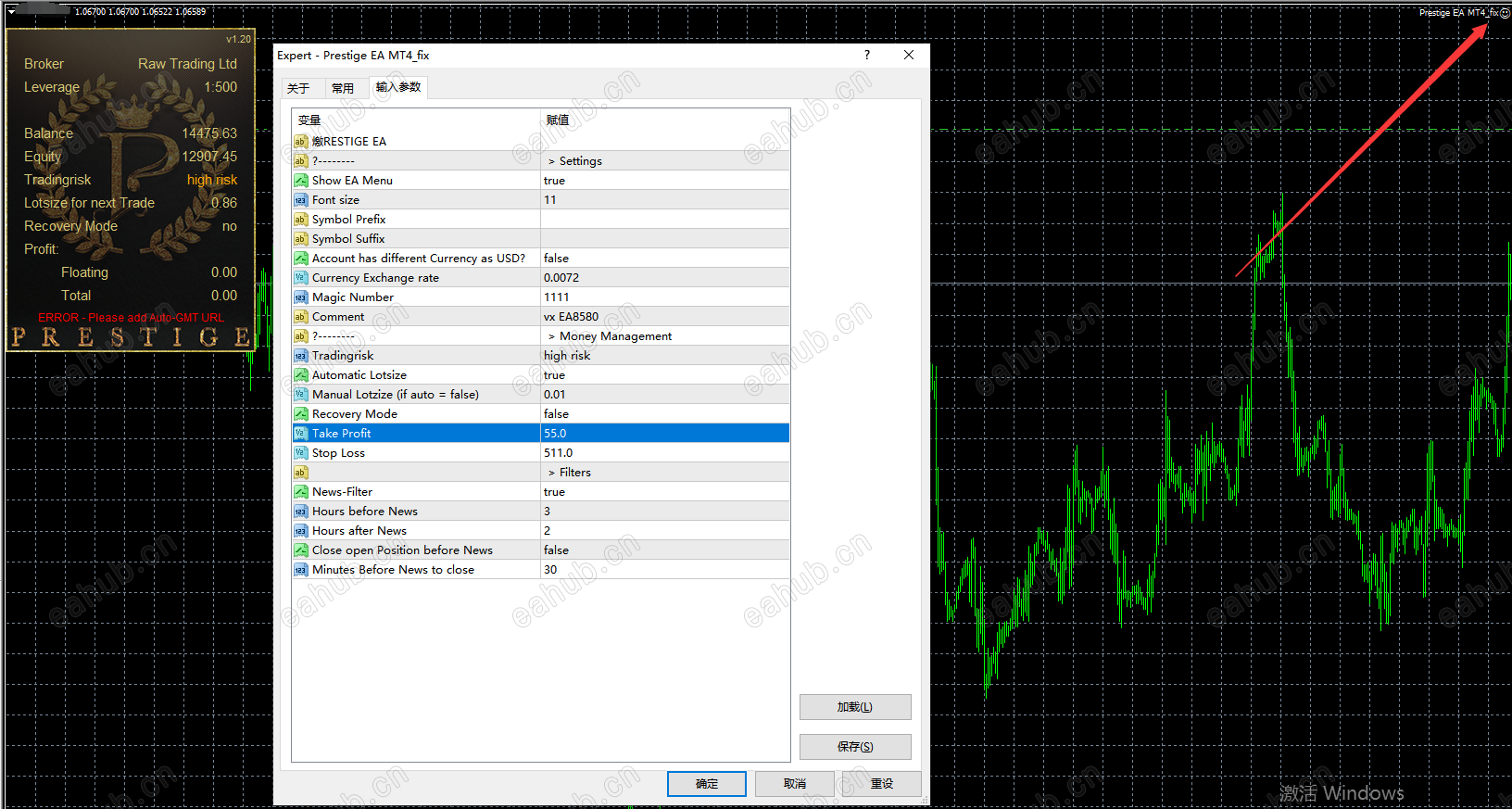The height and width of the screenshot is (809, 1512).
Task: Click the boolean icon beside Recovery Mode variable
Action: pos(300,414)
